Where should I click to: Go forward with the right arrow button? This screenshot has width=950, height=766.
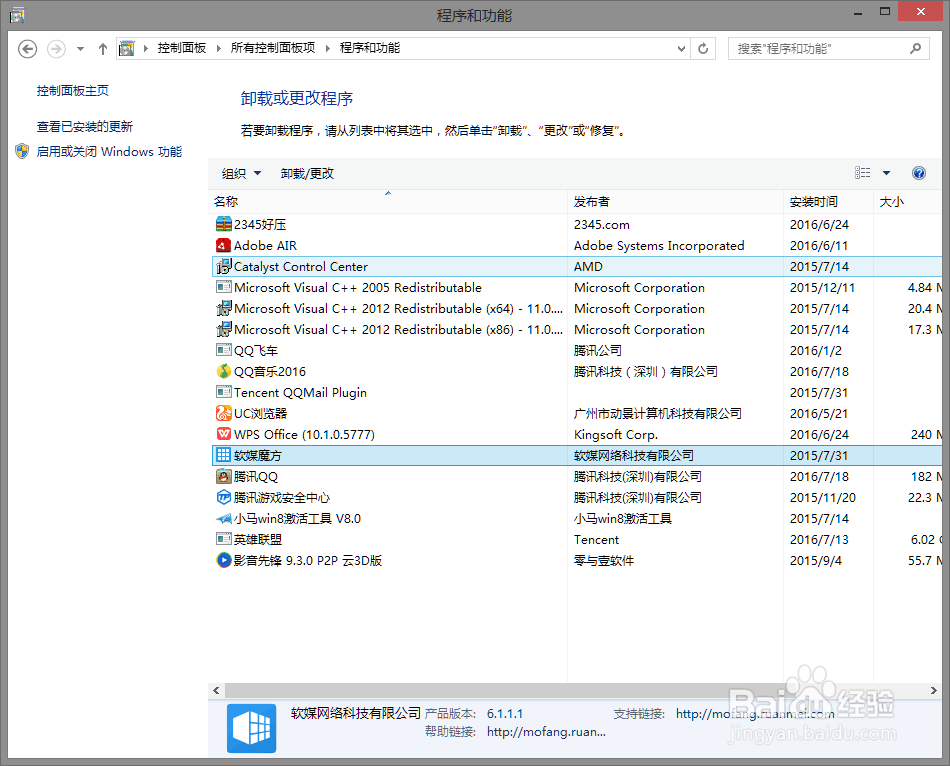(x=56, y=48)
